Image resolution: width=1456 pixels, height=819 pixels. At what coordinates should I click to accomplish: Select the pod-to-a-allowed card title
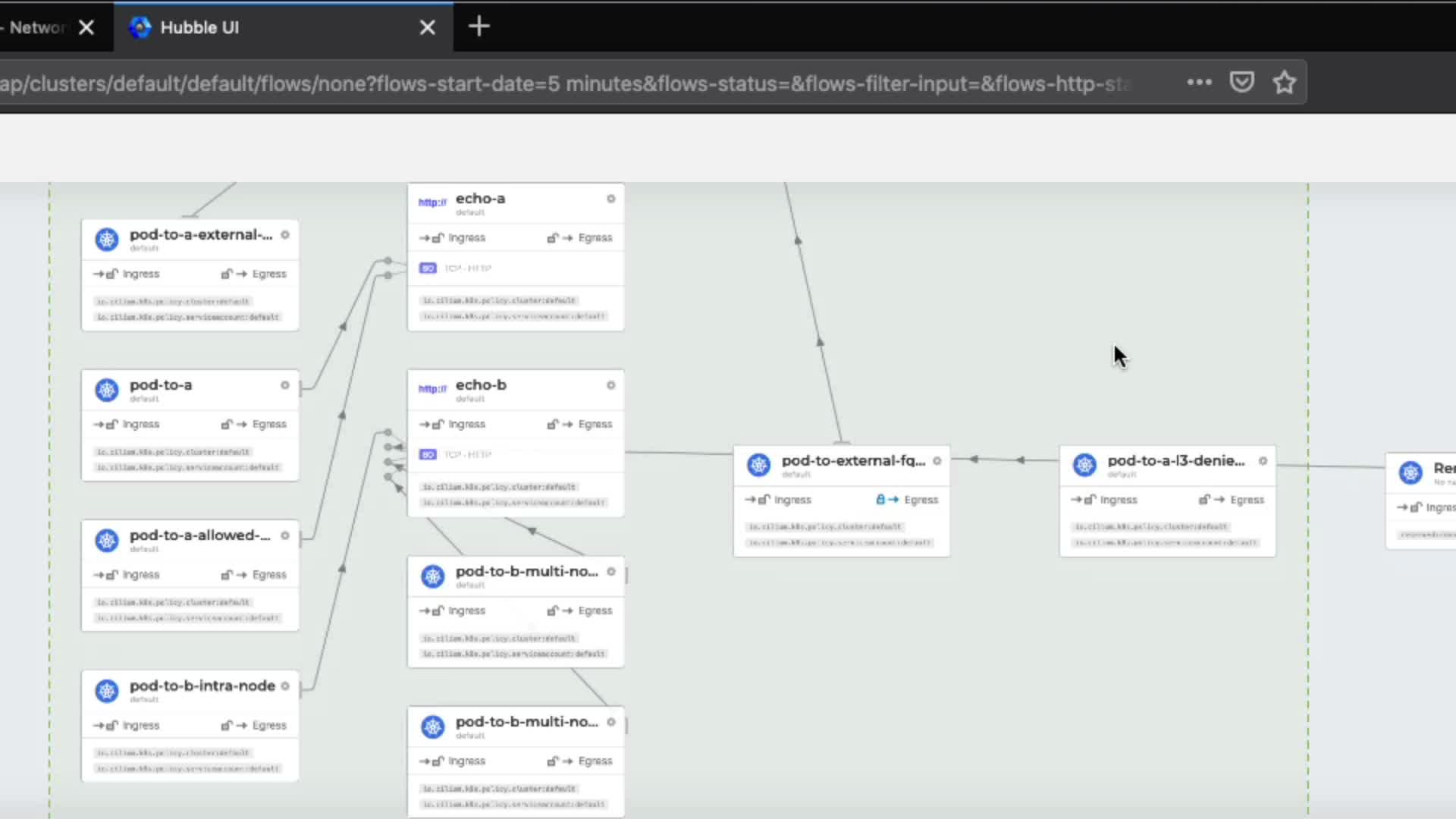[199, 535]
